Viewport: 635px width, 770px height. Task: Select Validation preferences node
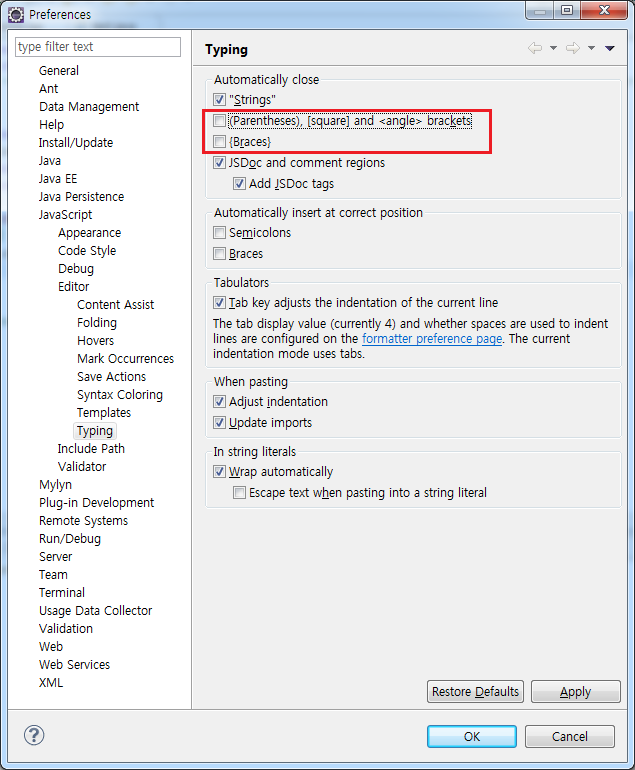click(x=66, y=629)
